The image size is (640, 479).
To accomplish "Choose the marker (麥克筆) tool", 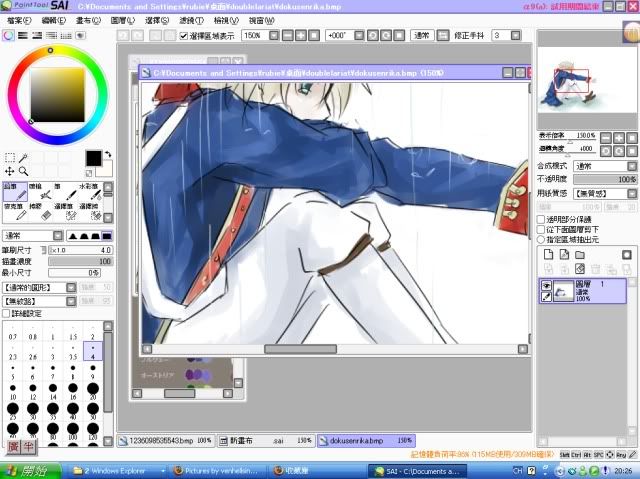I will (16, 212).
